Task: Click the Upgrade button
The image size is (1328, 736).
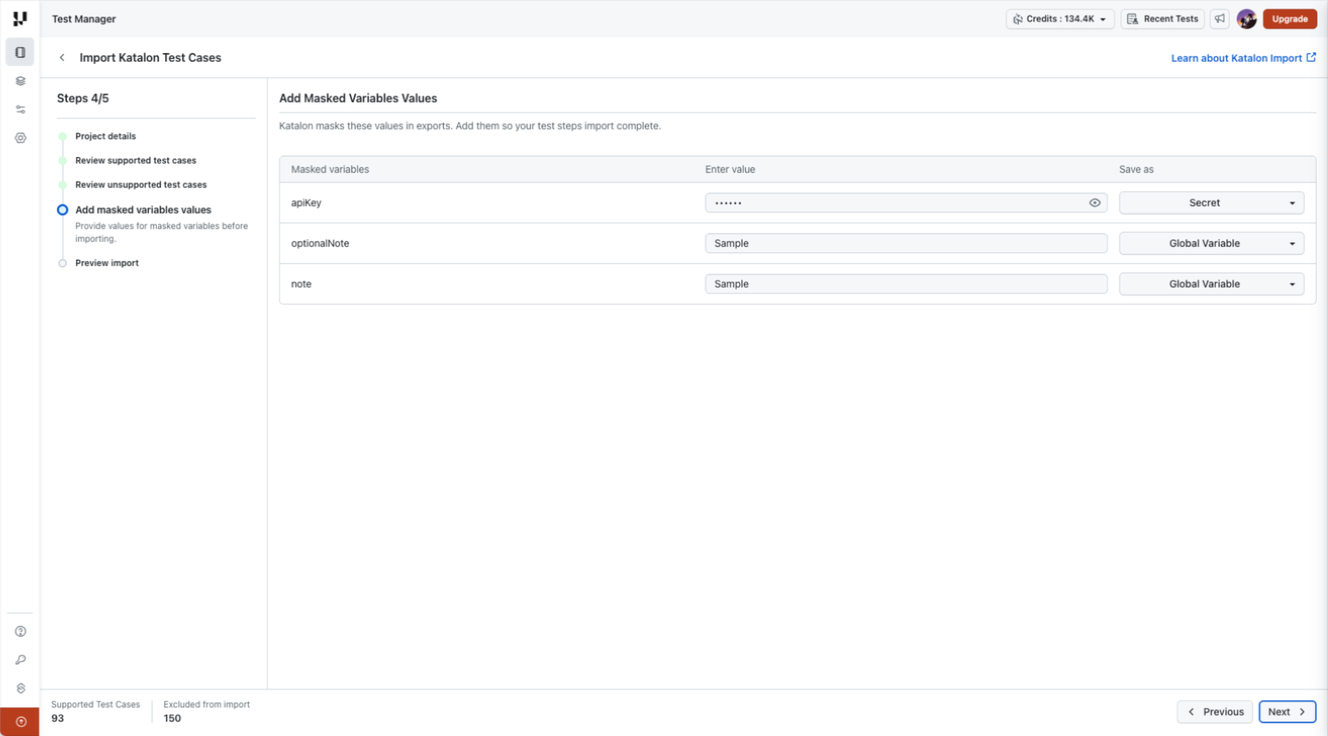Action: coord(1289,19)
